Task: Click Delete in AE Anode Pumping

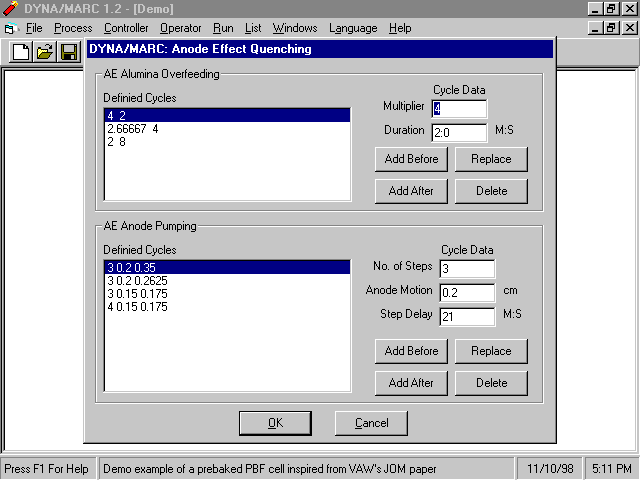Action: point(491,383)
